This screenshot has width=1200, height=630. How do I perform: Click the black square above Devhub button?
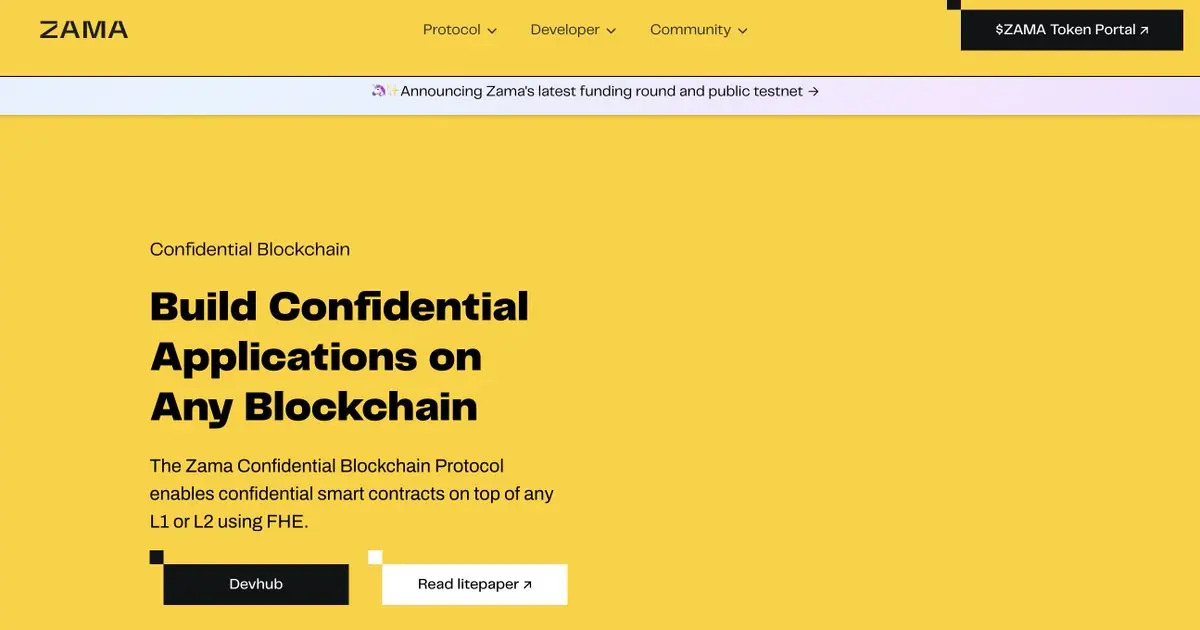click(156, 557)
